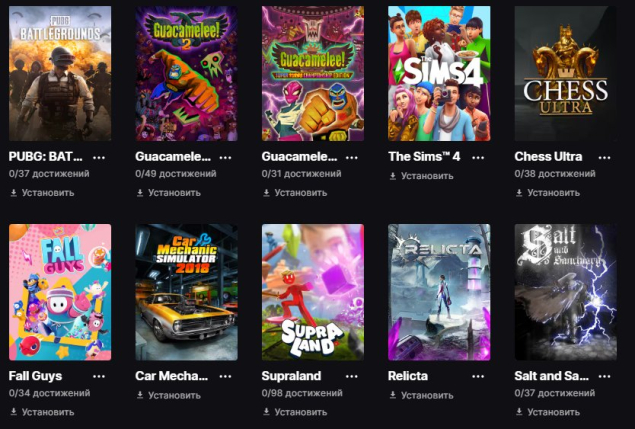This screenshot has width=635, height=429.
Task: Open the three-dot menu for Chess Ultra
Action: tap(604, 157)
